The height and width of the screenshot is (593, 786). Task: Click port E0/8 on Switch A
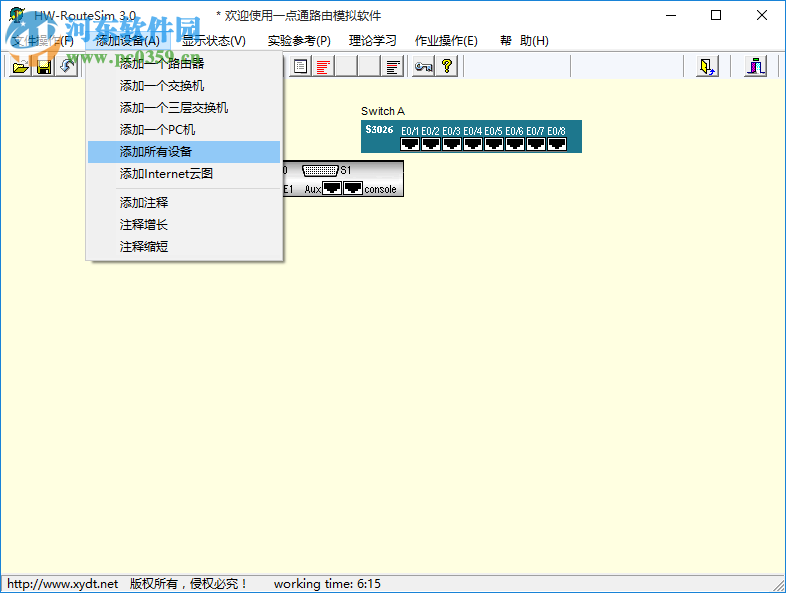coord(557,144)
